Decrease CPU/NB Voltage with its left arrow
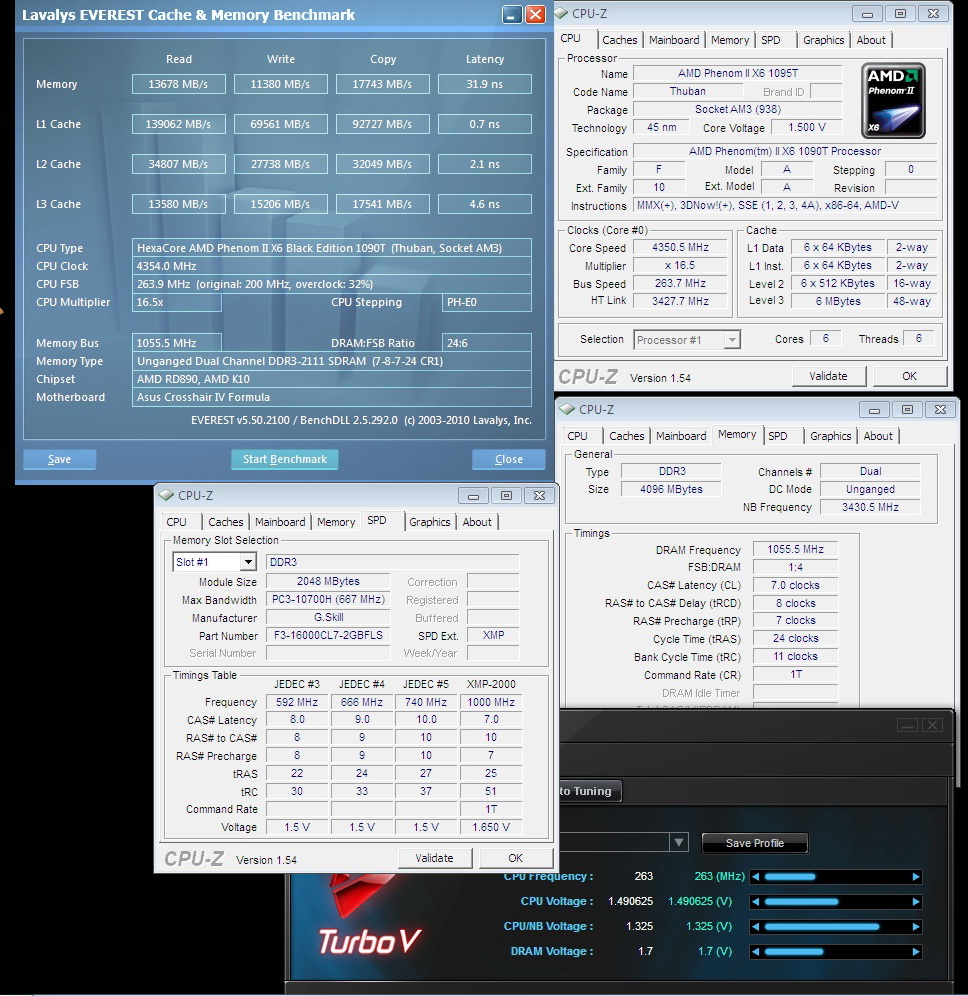This screenshot has width=968, height=996. coord(755,927)
